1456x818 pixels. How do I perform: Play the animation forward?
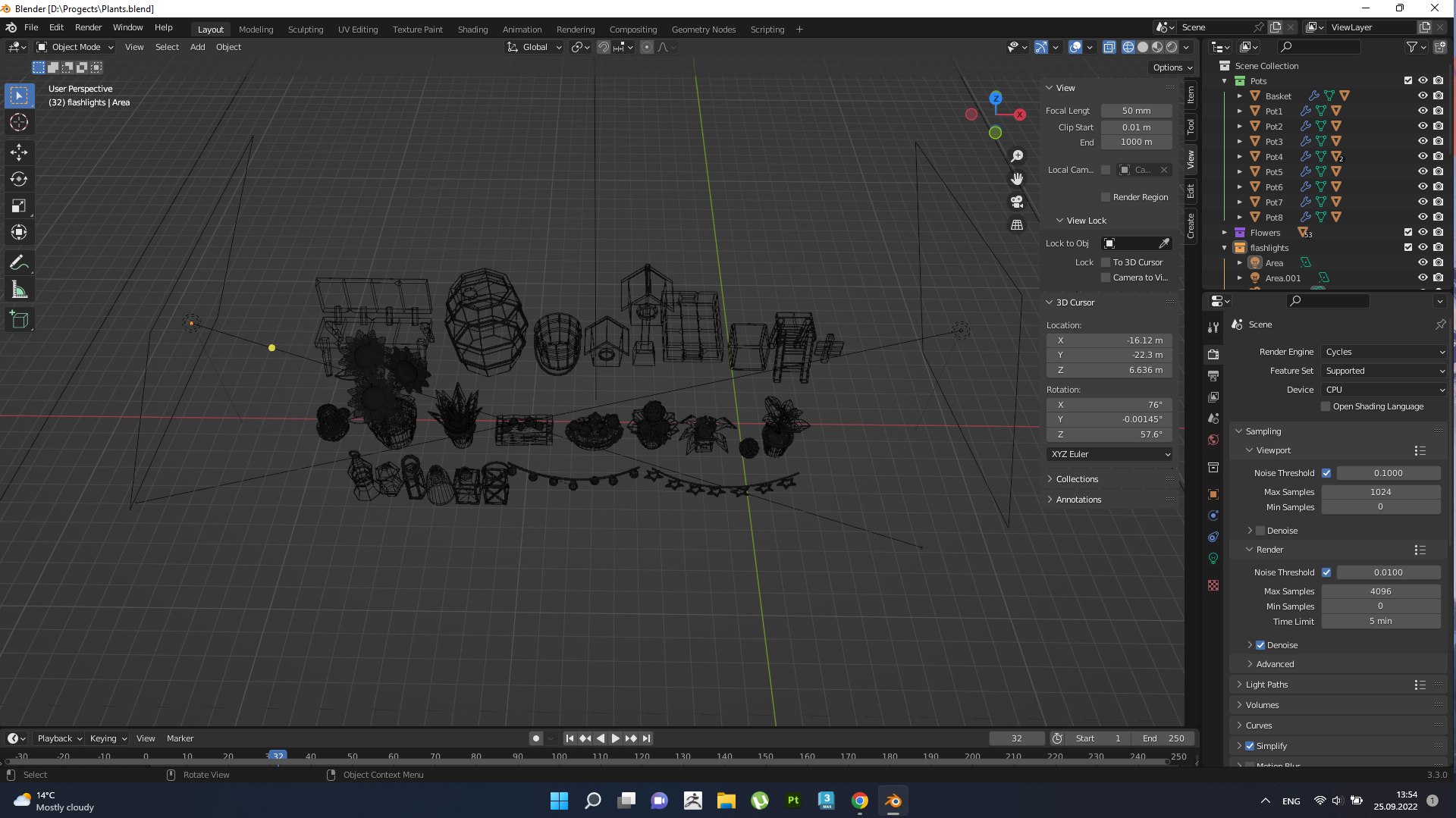(615, 738)
